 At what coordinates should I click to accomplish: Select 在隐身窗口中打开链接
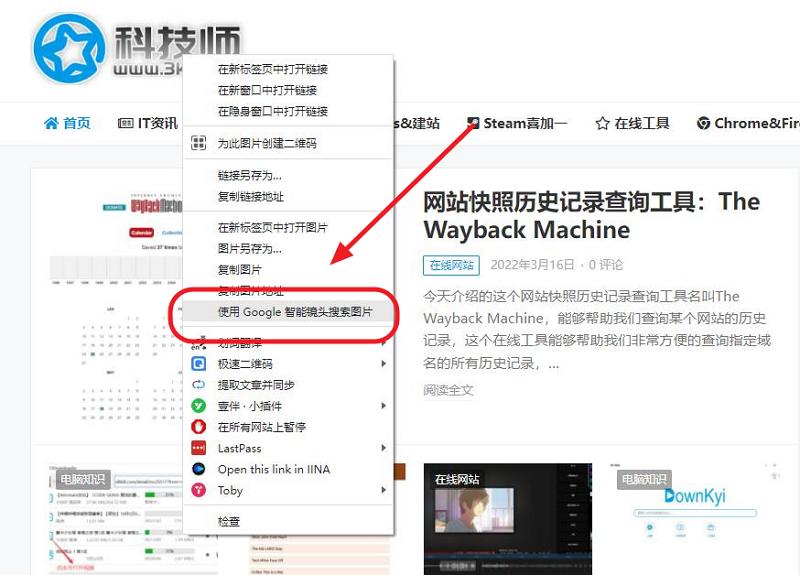[288, 111]
